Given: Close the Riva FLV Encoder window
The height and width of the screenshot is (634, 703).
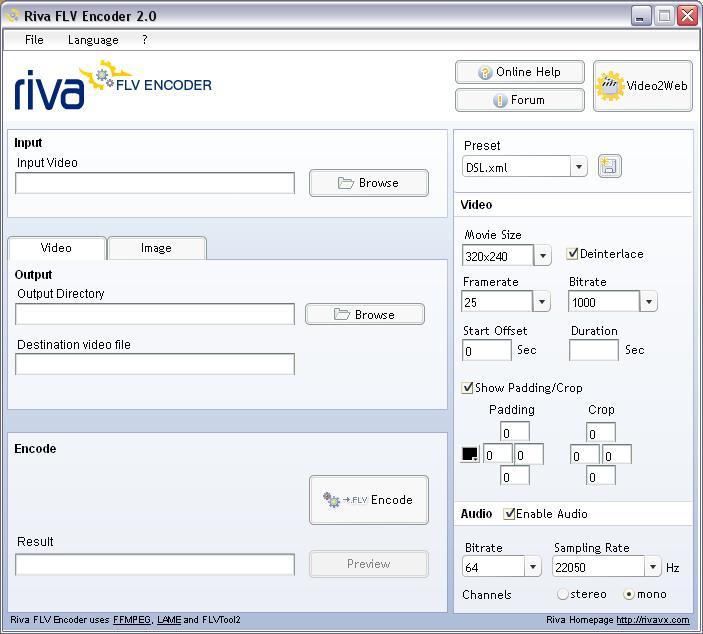Looking at the screenshot, I should (x=687, y=16).
